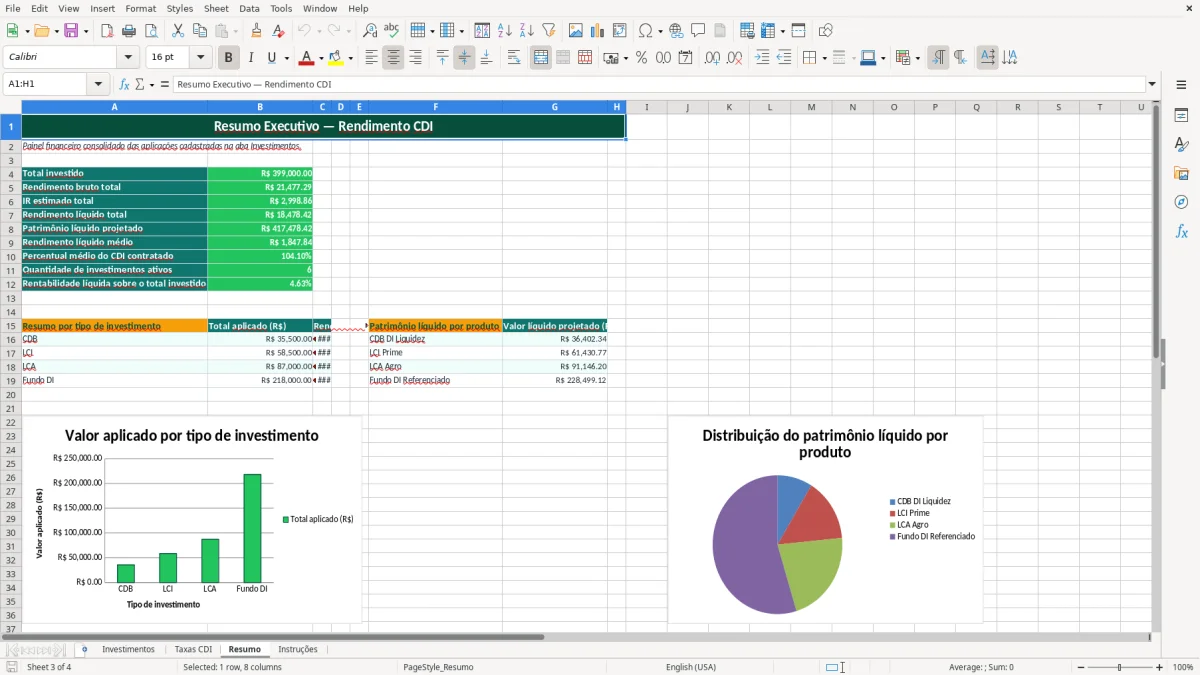Activate the Clone Formatting paintbrush
Screen dimensions: 1200x675
[256, 31]
